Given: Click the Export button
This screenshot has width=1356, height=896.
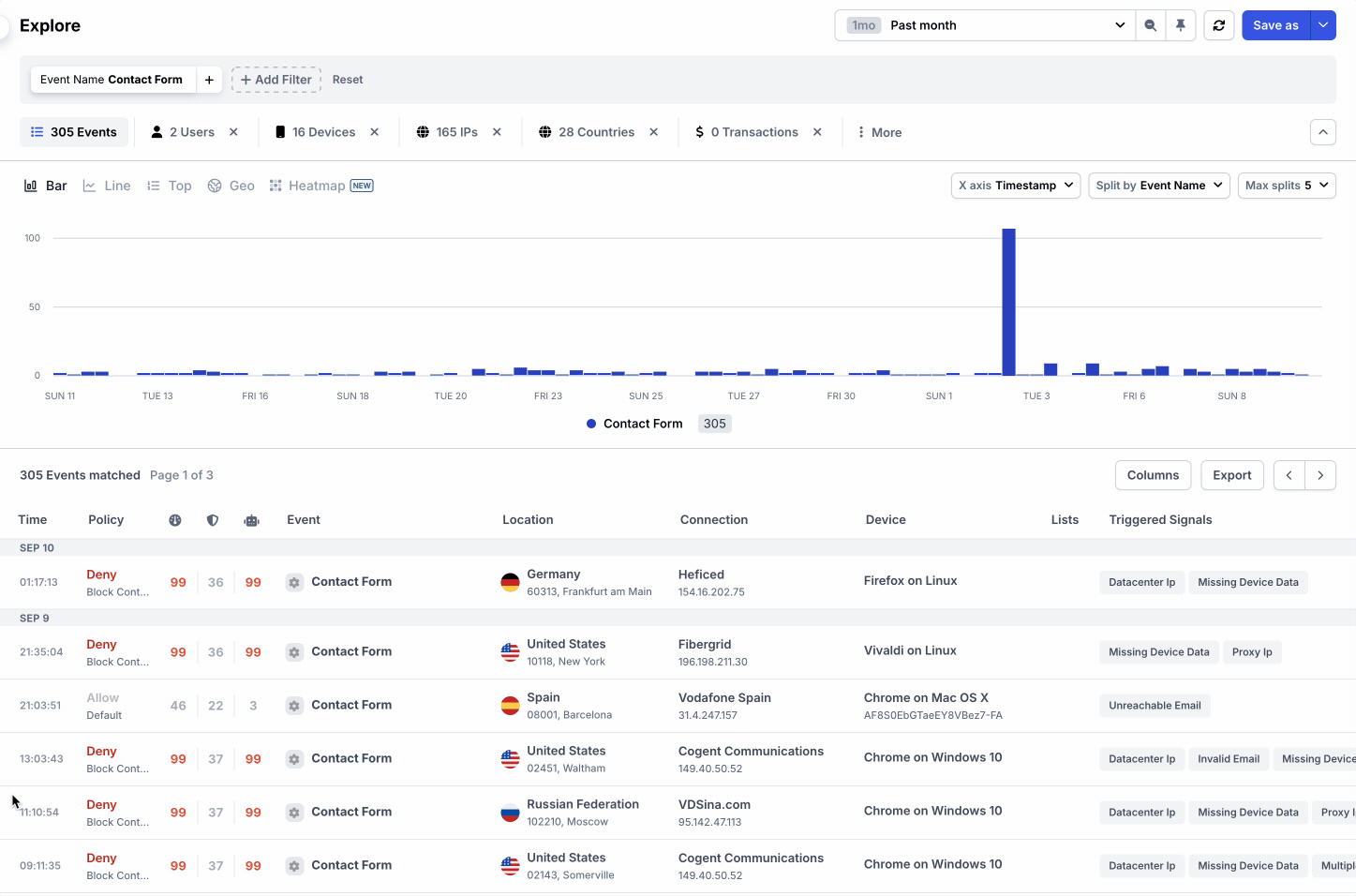Looking at the screenshot, I should (1231, 475).
